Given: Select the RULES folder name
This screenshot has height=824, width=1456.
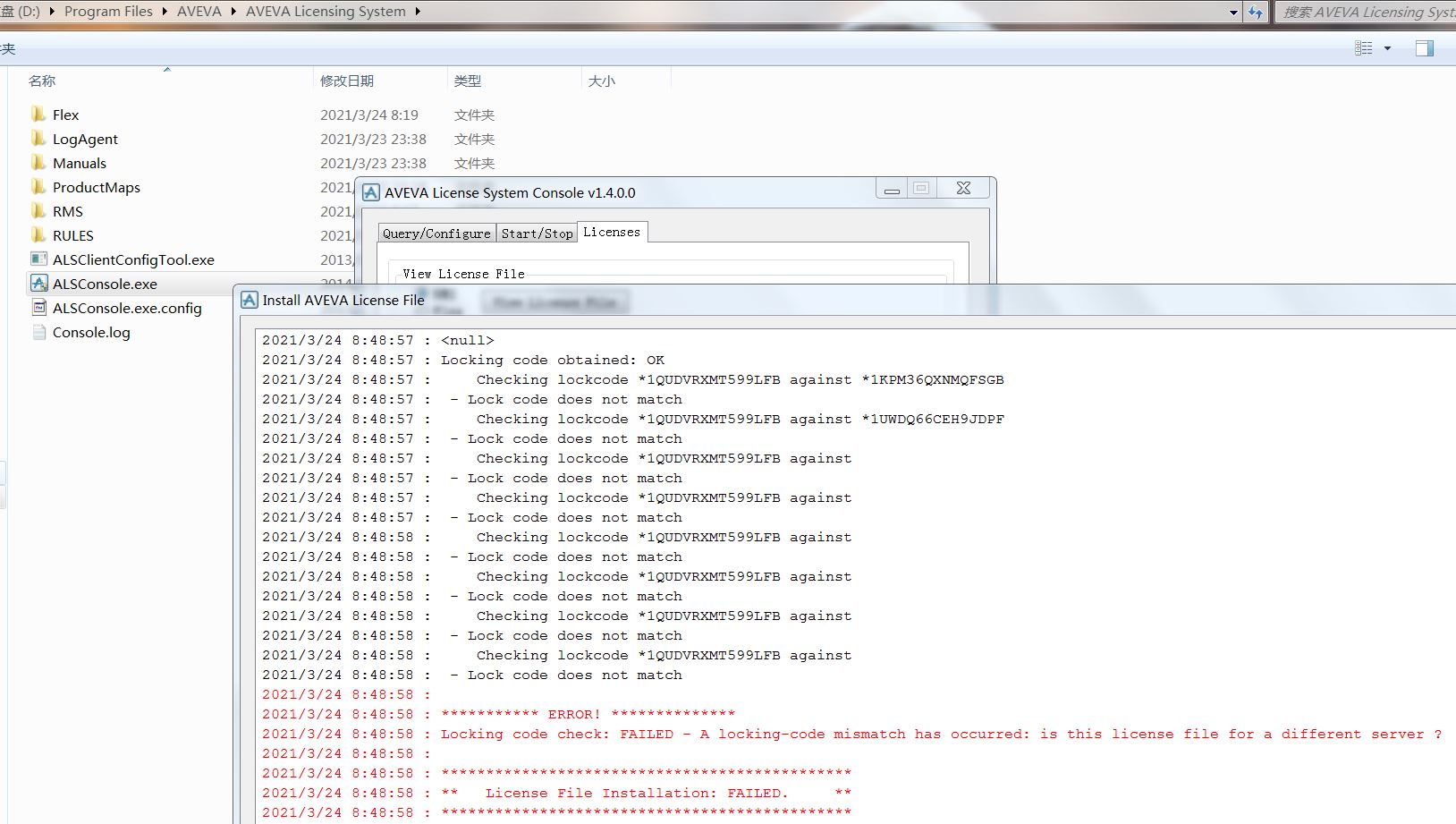Looking at the screenshot, I should pyautogui.click(x=73, y=235).
